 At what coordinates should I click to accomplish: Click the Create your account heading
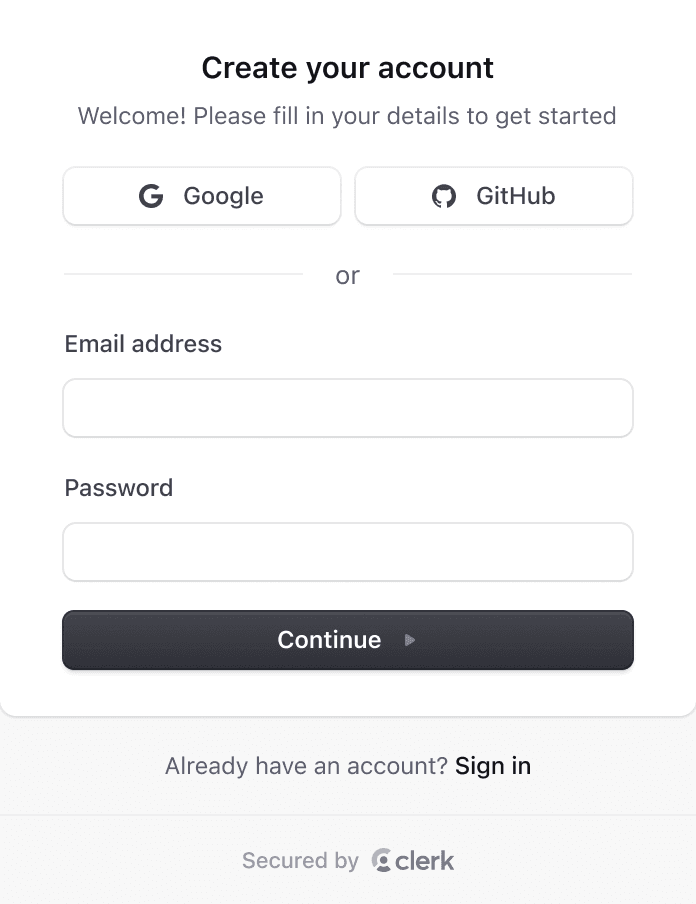(347, 68)
